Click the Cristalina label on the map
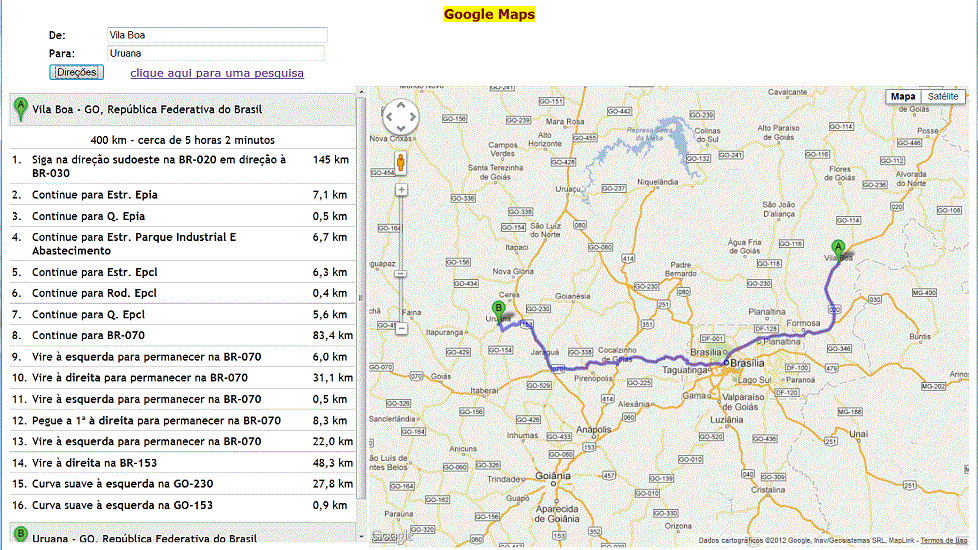The height and width of the screenshot is (550, 978). click(768, 490)
